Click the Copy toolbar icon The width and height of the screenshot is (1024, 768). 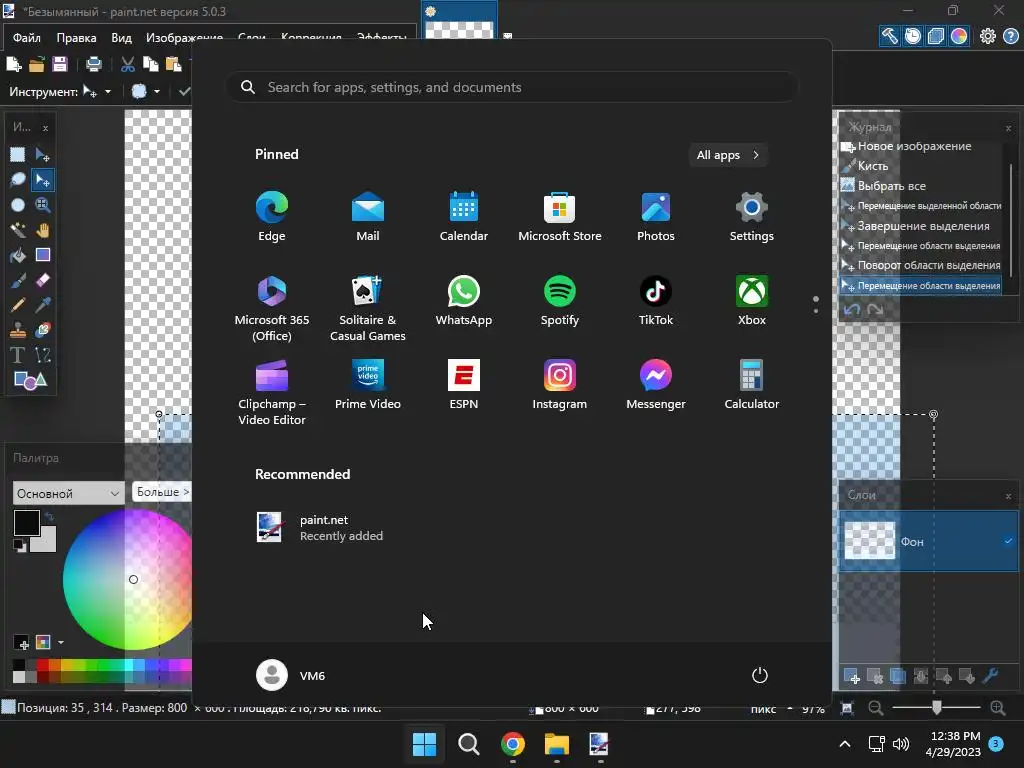pyautogui.click(x=151, y=64)
